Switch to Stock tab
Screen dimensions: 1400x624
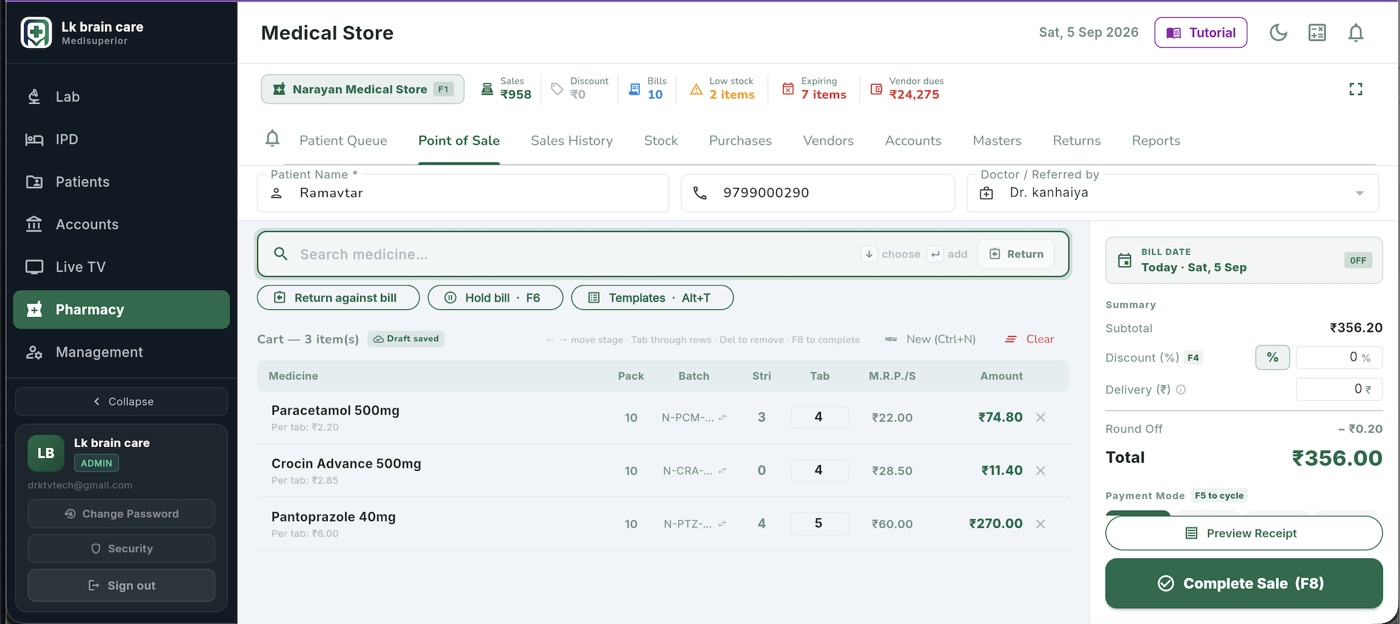660,140
